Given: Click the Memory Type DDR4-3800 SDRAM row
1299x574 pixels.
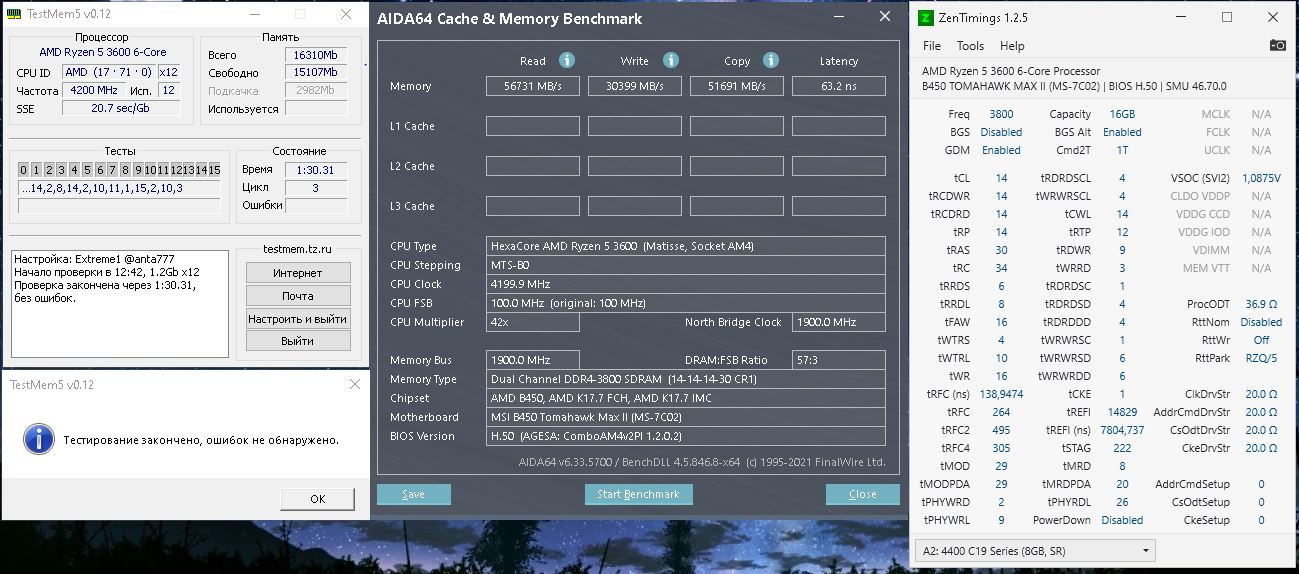Looking at the screenshot, I should coord(686,379).
